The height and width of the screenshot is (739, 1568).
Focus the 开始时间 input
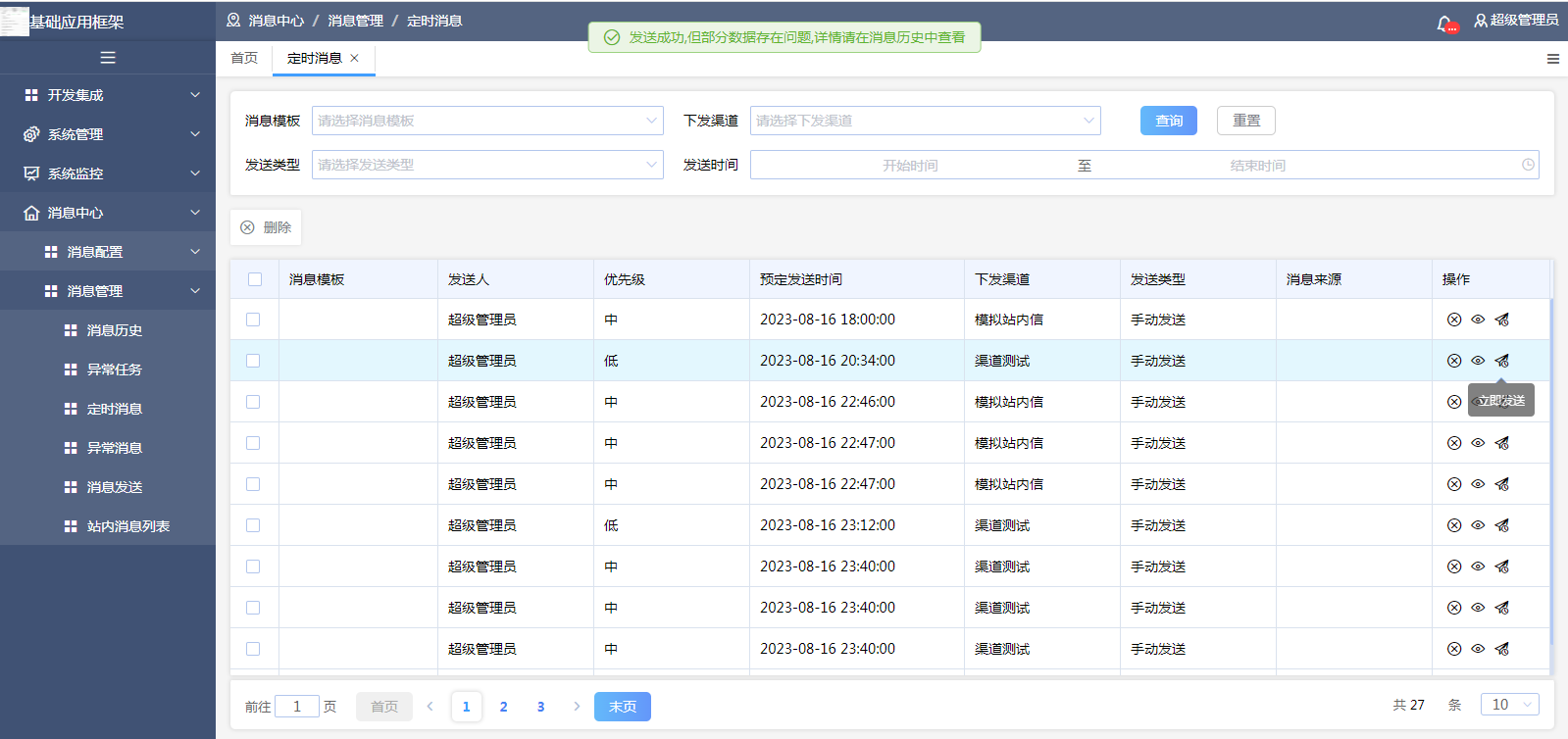pos(910,166)
